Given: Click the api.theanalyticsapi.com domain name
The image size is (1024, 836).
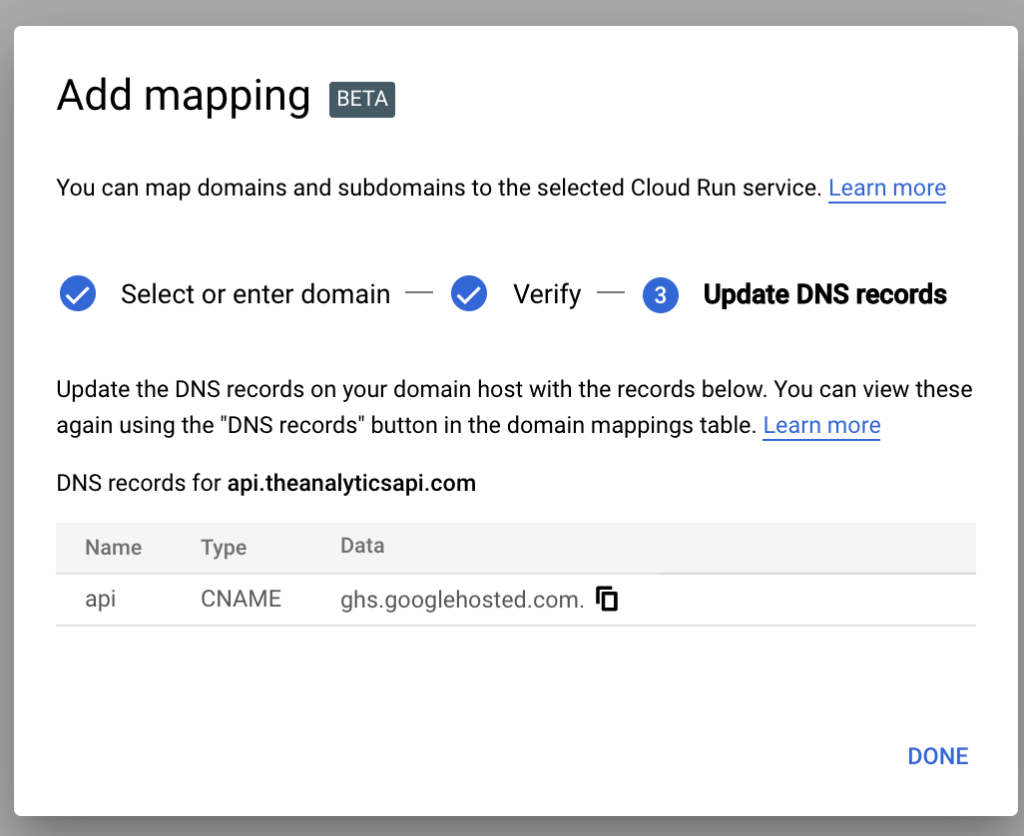Looking at the screenshot, I should pos(351,484).
